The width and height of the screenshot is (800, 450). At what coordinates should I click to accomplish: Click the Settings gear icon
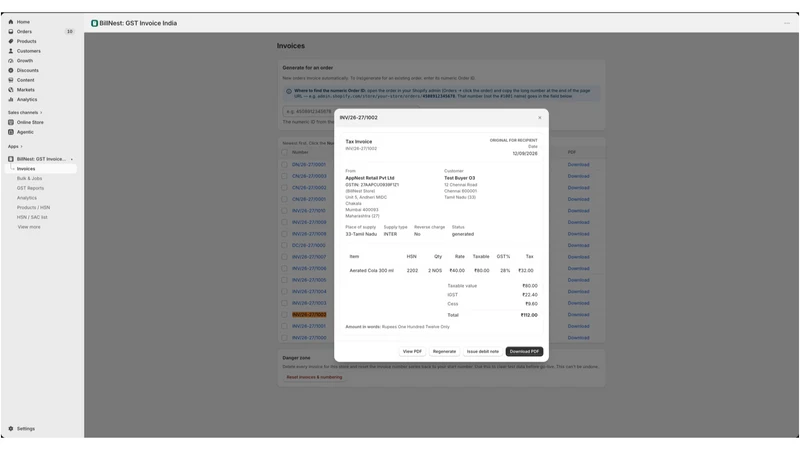(11, 429)
